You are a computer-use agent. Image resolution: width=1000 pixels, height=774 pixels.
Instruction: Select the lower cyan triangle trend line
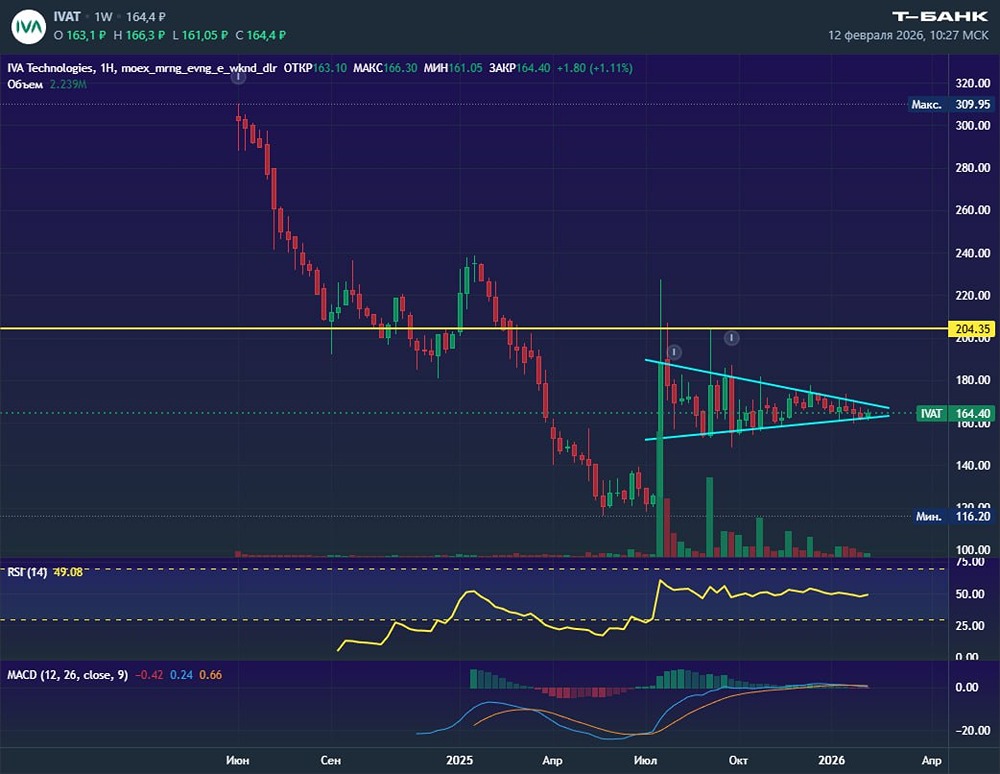(767, 427)
